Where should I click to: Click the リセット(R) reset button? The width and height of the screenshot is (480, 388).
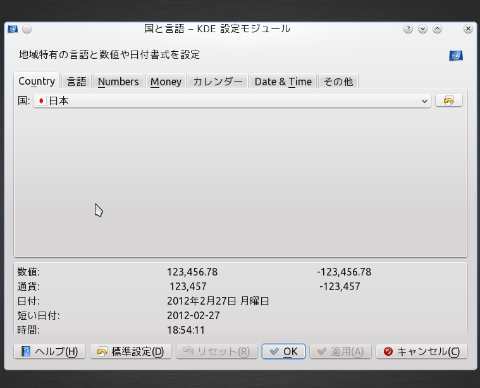click(217, 351)
